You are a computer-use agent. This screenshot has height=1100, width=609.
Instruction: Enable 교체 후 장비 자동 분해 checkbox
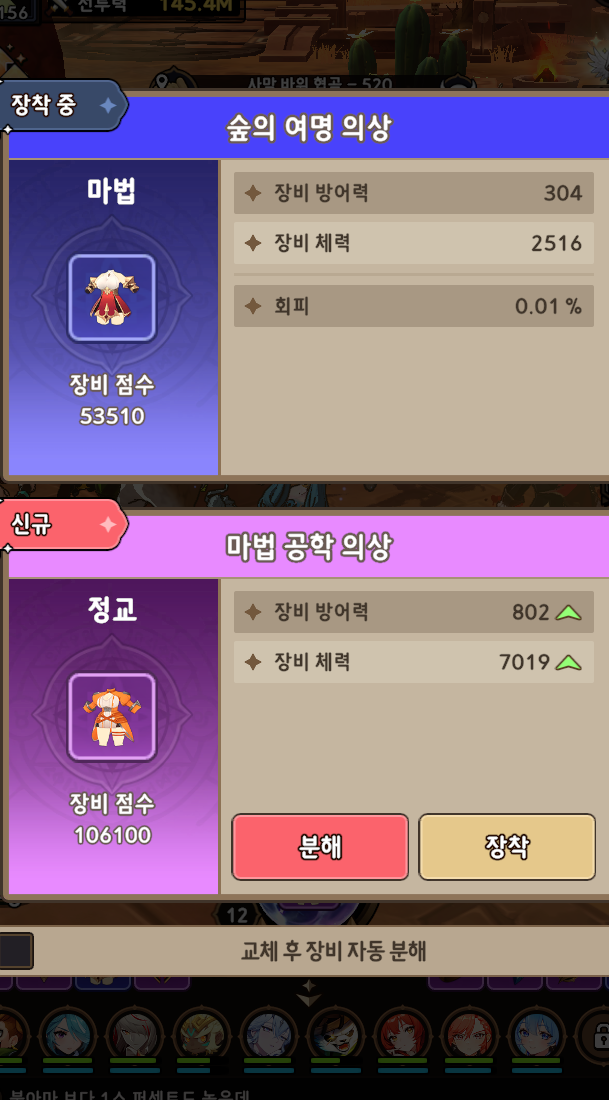coord(15,951)
